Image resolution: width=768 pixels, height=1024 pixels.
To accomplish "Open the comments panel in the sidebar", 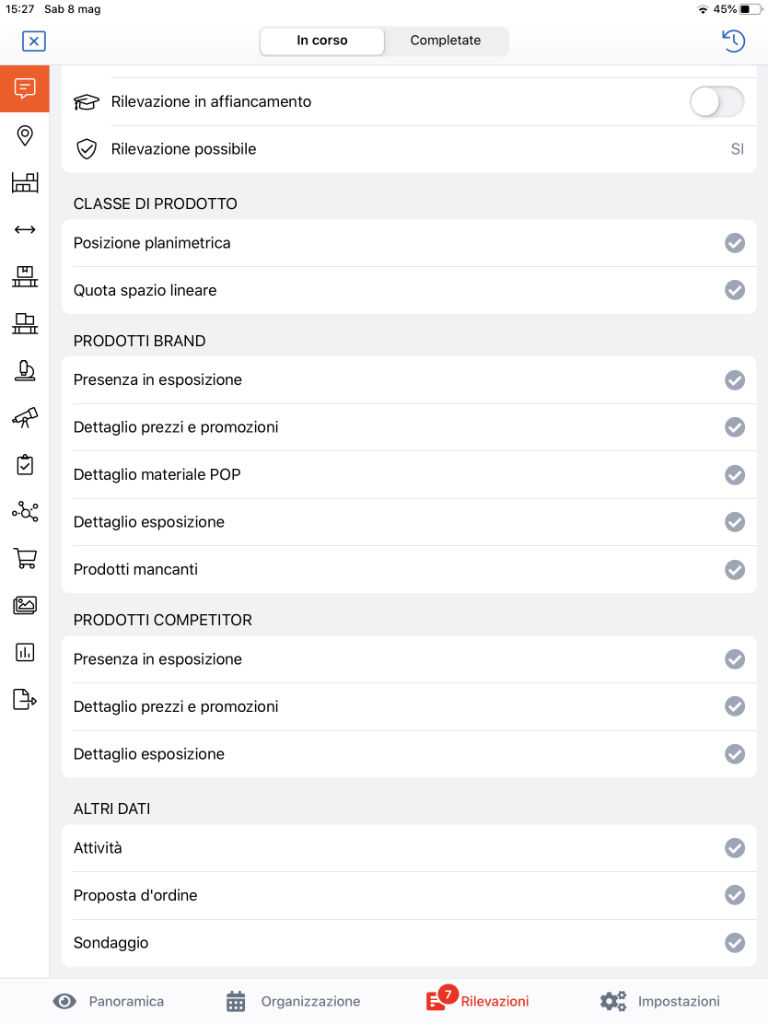I will (x=24, y=88).
